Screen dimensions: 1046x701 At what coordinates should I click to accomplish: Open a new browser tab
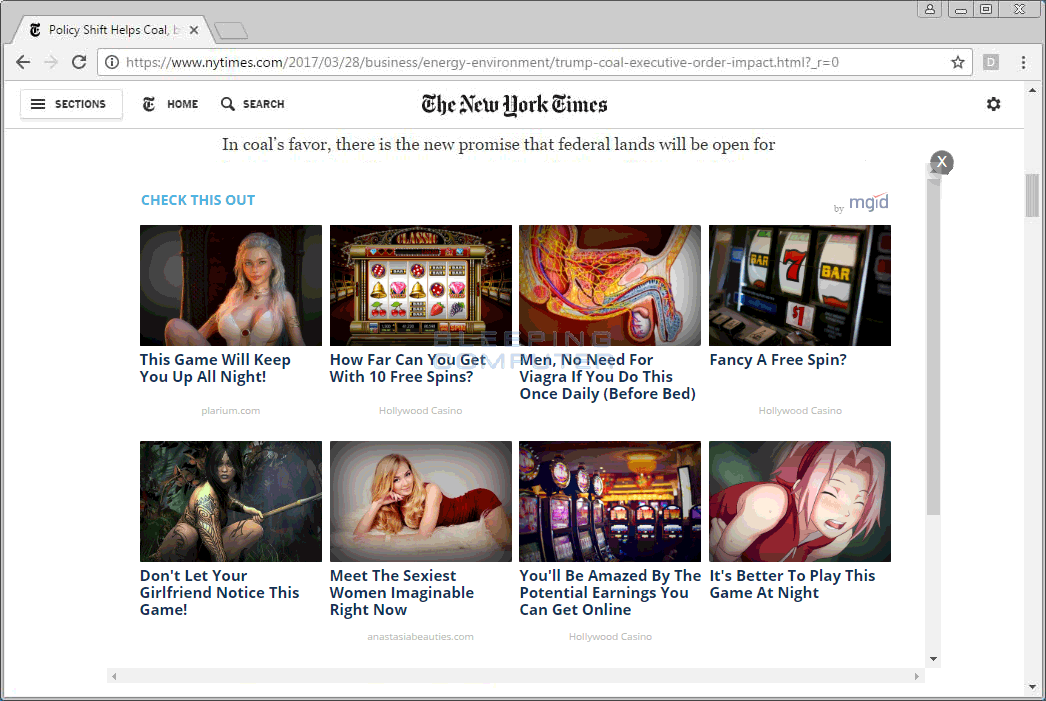click(x=231, y=31)
